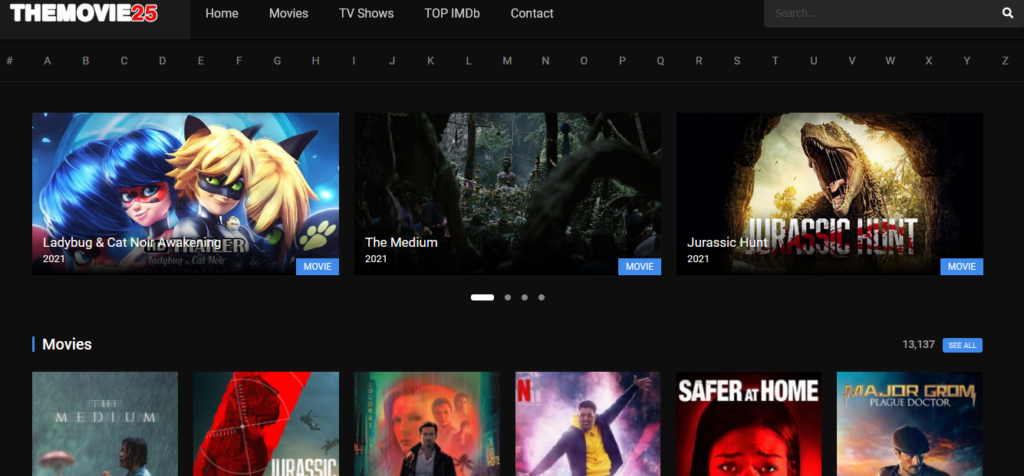Screen dimensions: 1024x476
Task: Filter titles by letter Z
Action: click(x=1005, y=61)
